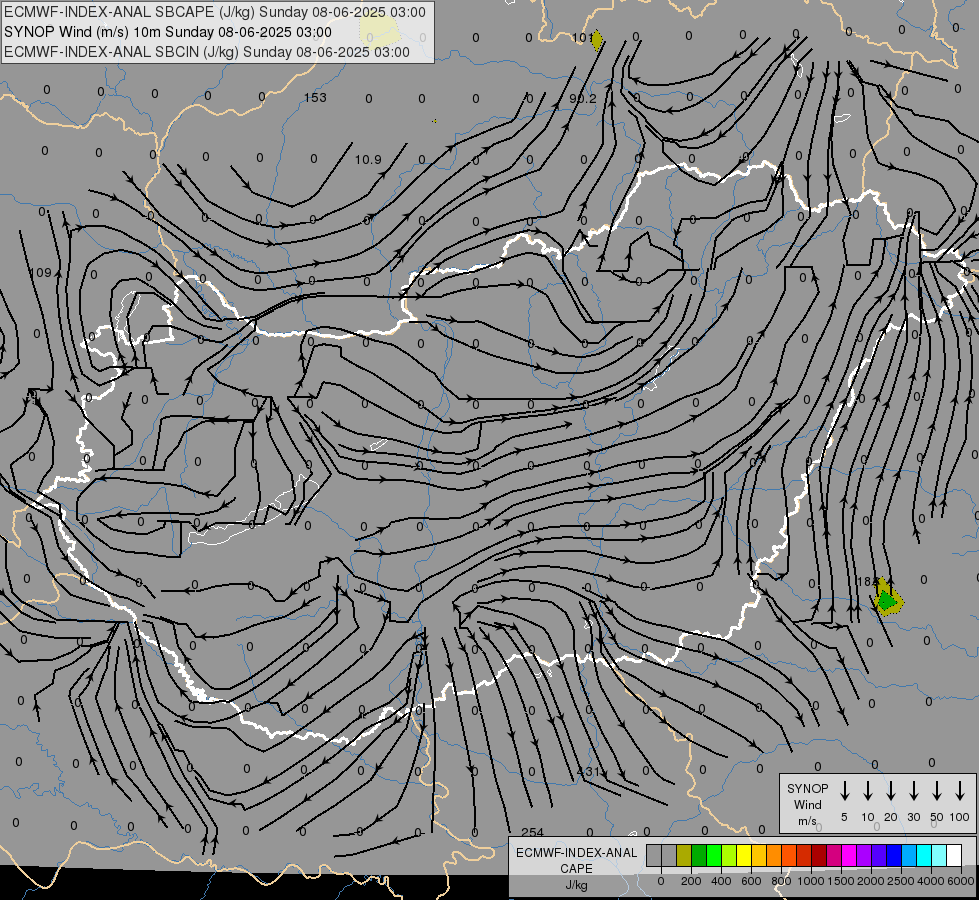Screen dimensions: 979x900
Task: Click the value 431 on map
Action: tap(588, 772)
